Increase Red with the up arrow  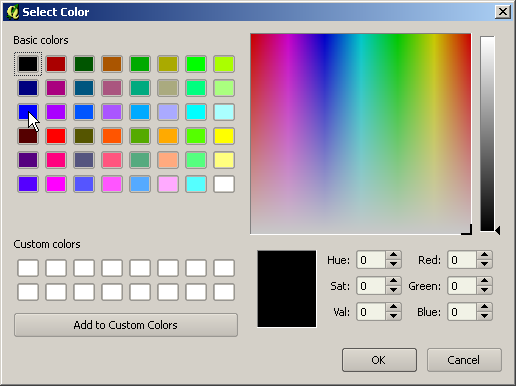click(x=484, y=255)
